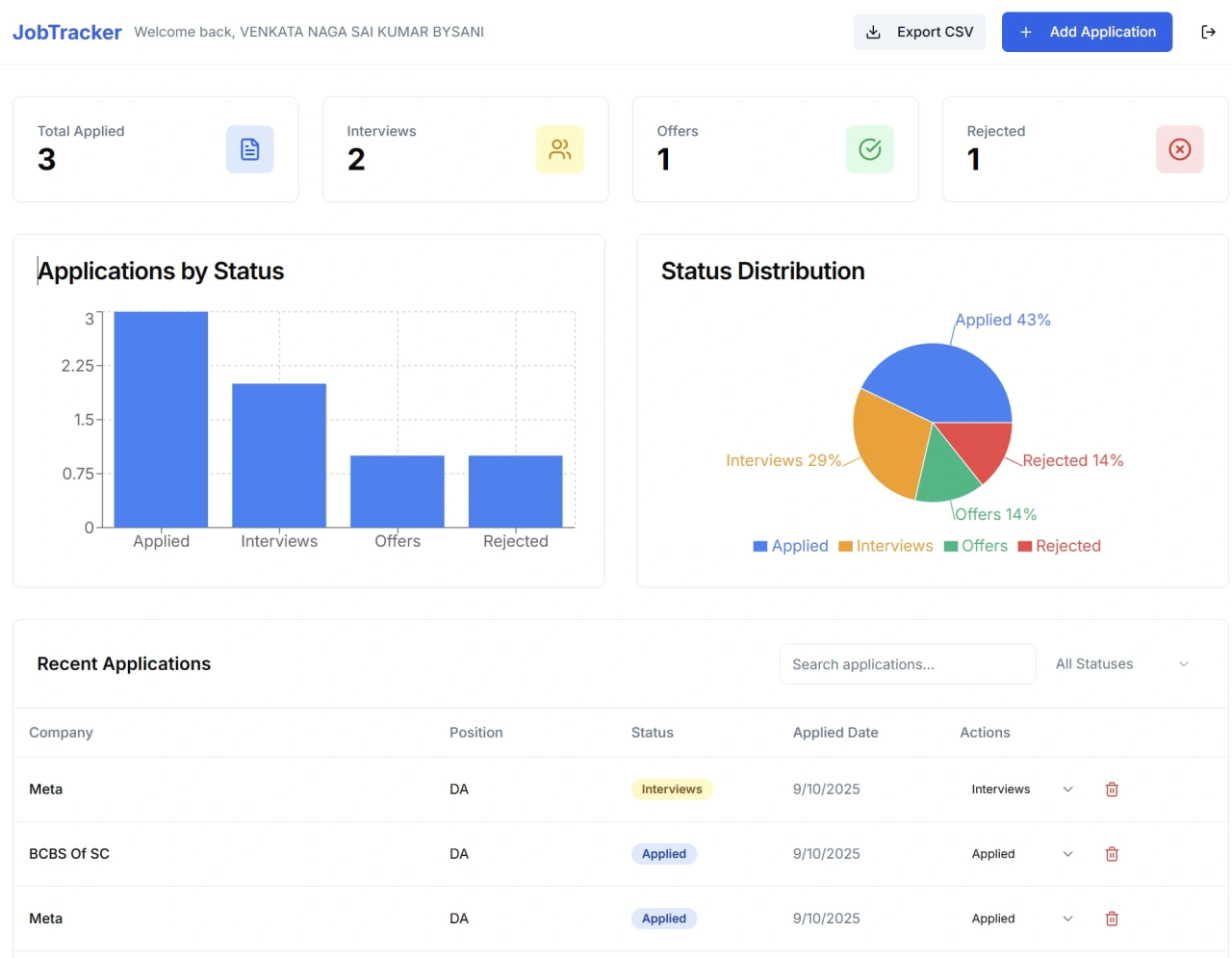Click the Total Applied document icon
Image resolution: width=1232 pixels, height=958 pixels.
[x=250, y=149]
